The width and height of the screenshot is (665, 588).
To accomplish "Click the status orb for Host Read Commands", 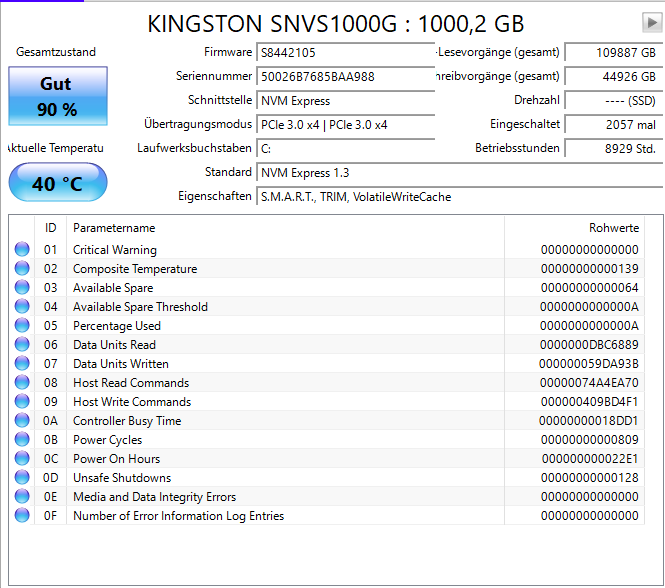I will (x=22, y=382).
